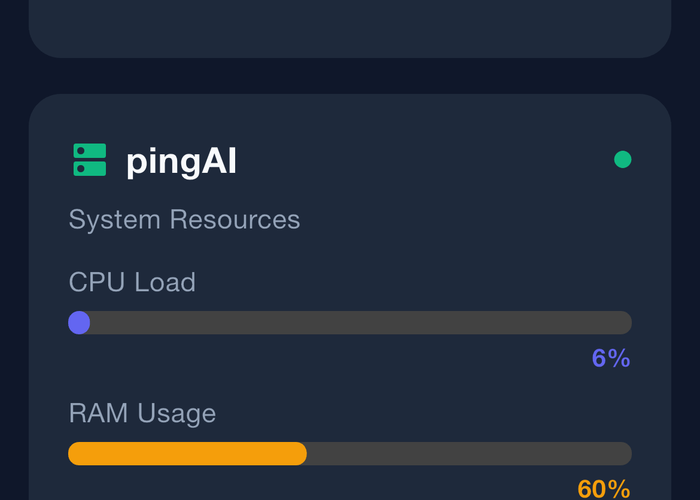The image size is (700, 500).
Task: Click the gray CPU Load track
Action: [360, 322]
